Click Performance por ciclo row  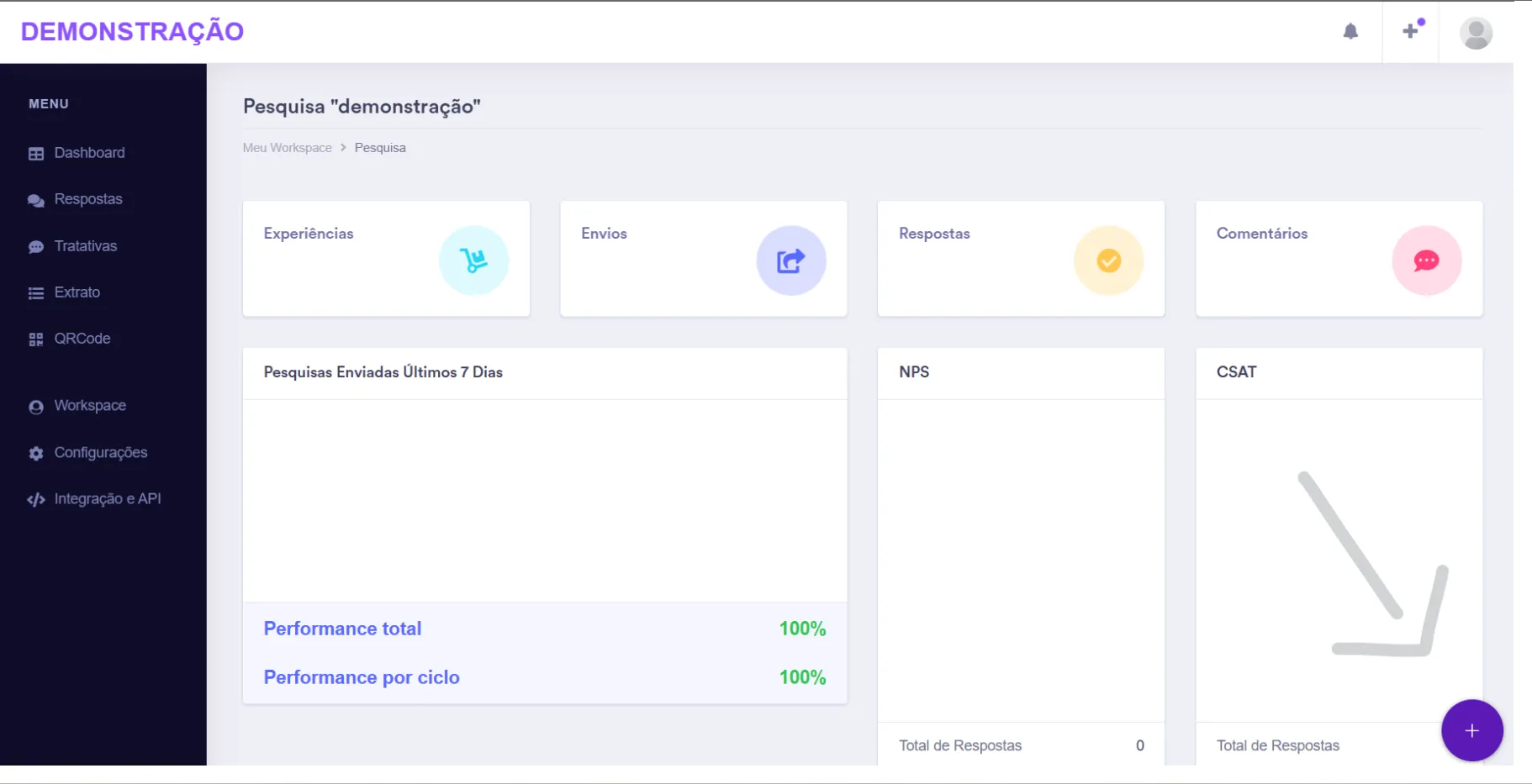[x=545, y=677]
